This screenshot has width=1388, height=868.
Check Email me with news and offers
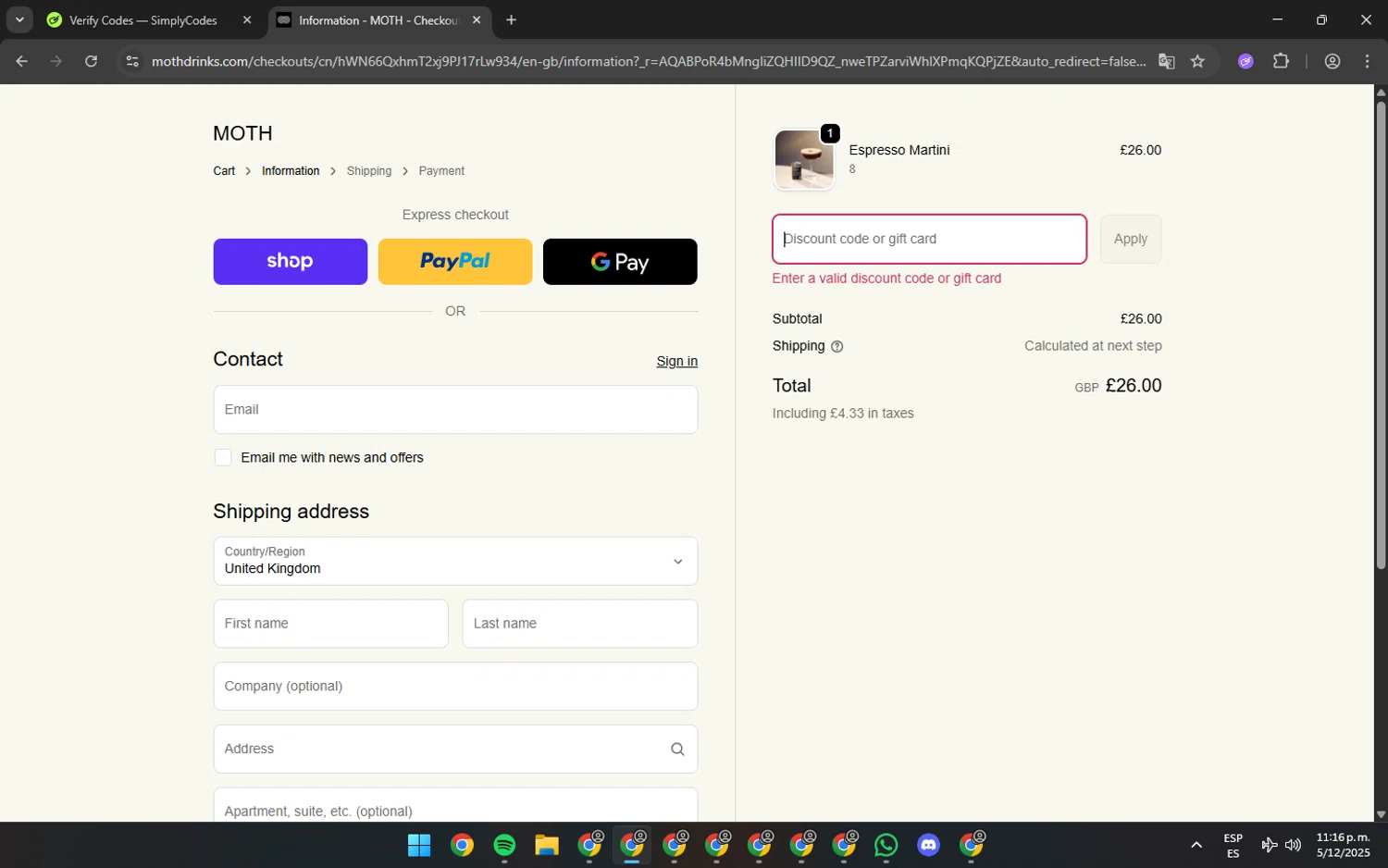pyautogui.click(x=223, y=458)
